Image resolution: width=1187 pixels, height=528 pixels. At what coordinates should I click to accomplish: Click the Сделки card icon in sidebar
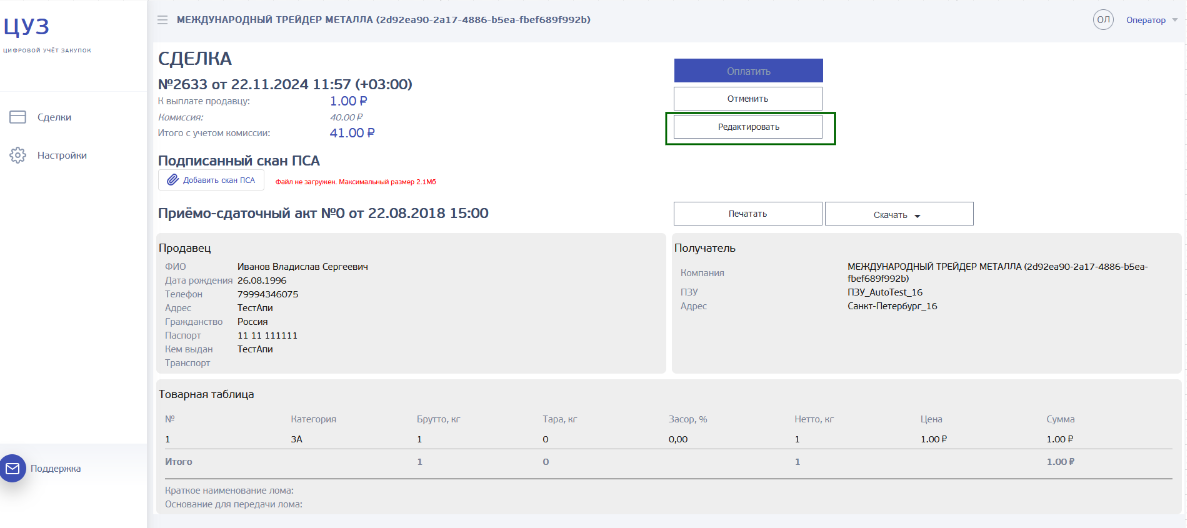coord(17,117)
